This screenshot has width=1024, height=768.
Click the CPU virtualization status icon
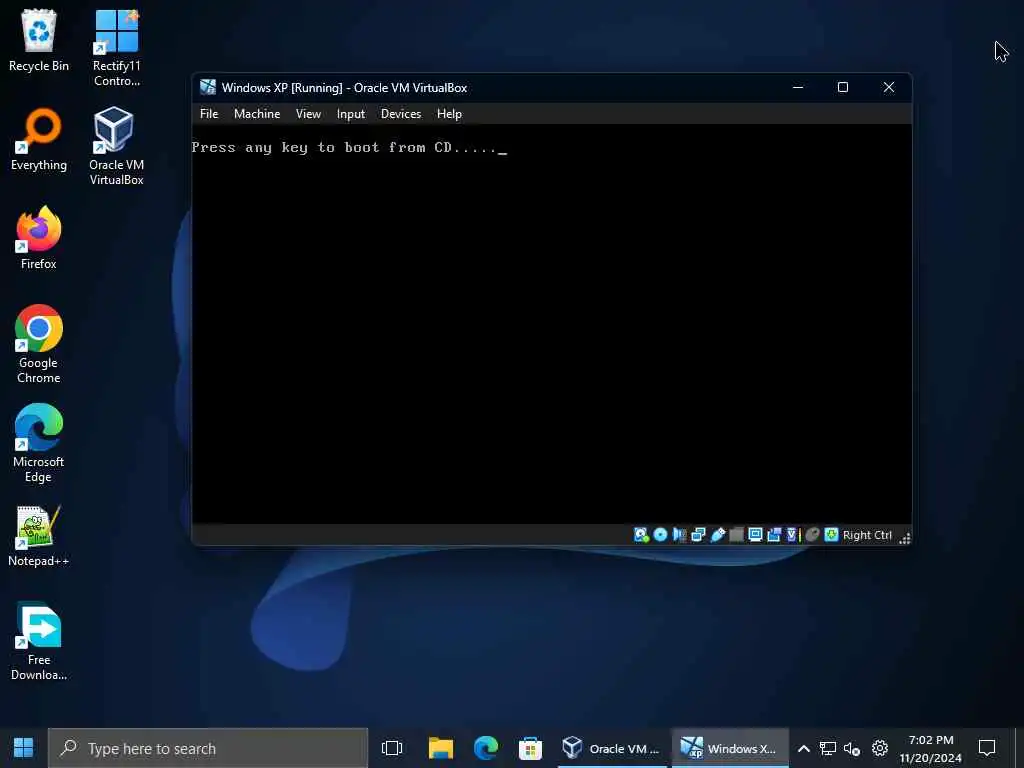(793, 535)
